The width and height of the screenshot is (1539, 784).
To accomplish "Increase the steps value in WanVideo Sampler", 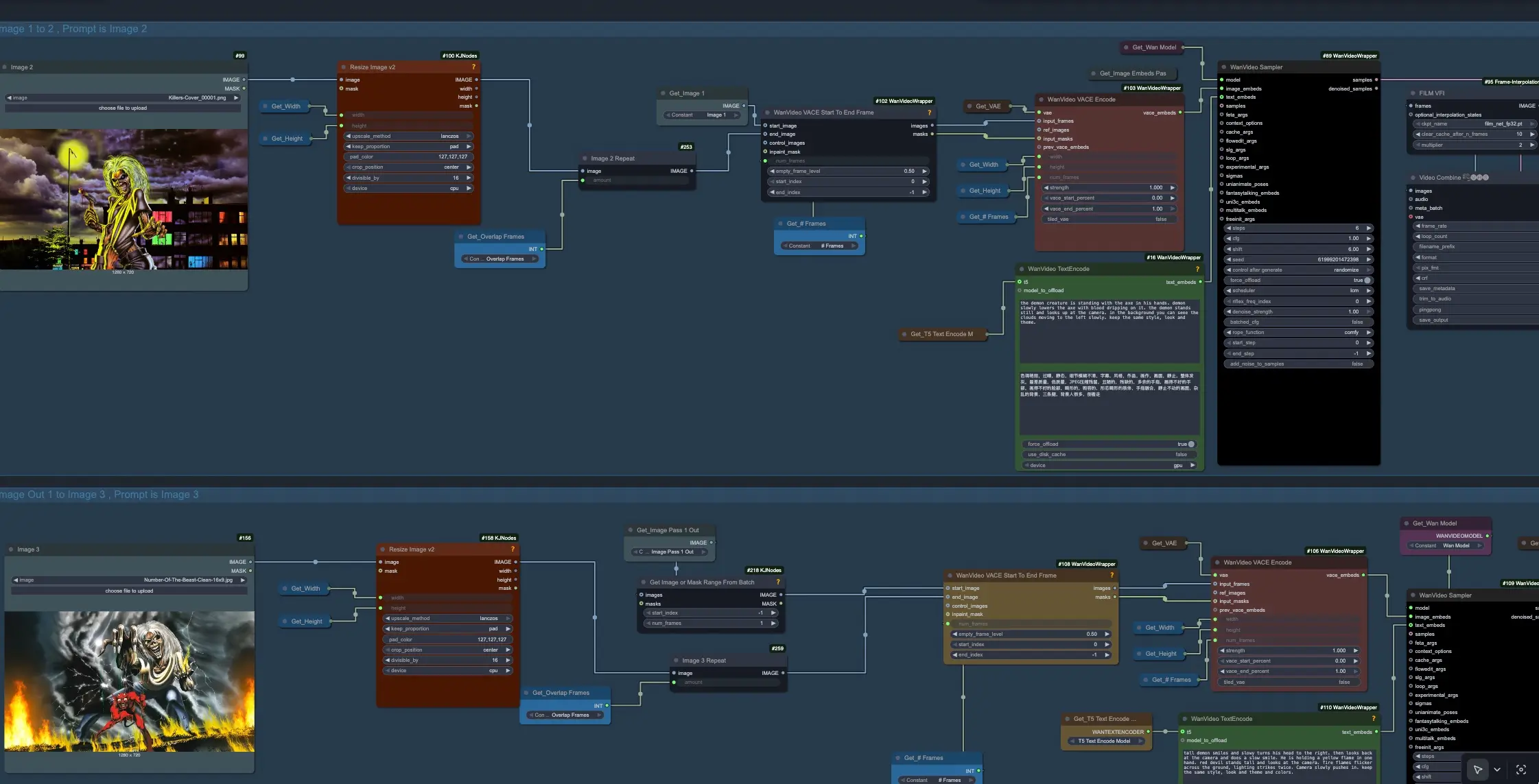I will pos(1369,228).
